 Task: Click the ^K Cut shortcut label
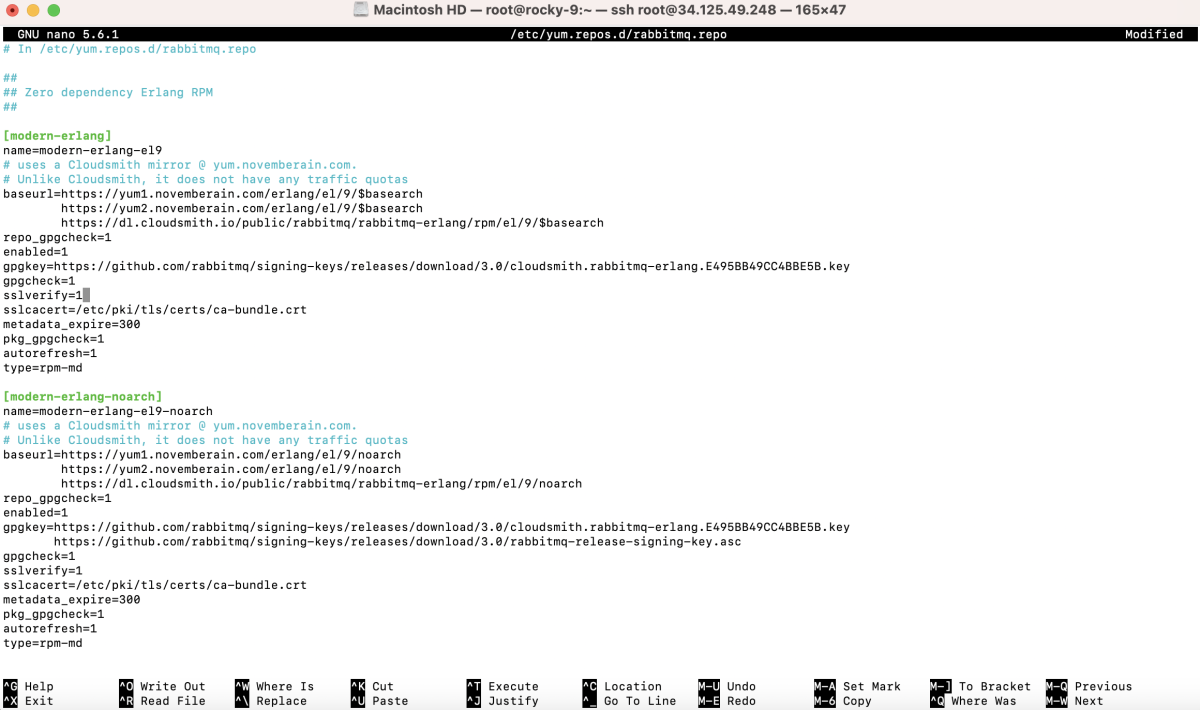[x=373, y=687]
